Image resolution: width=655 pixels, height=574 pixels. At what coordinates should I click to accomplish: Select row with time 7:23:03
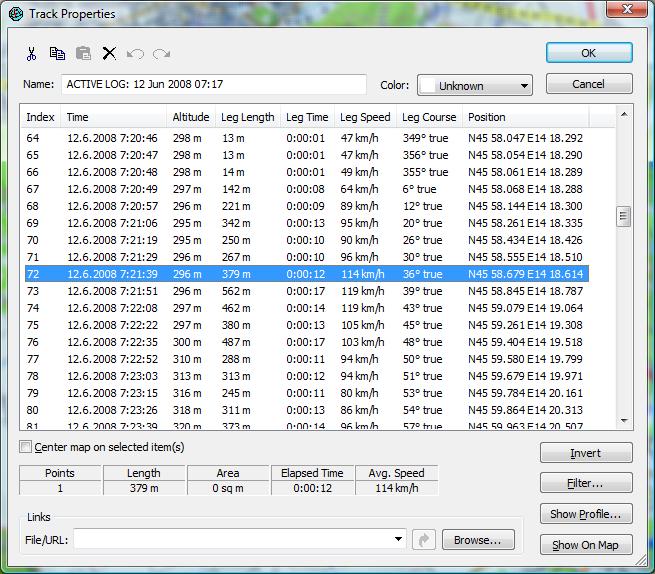307,376
